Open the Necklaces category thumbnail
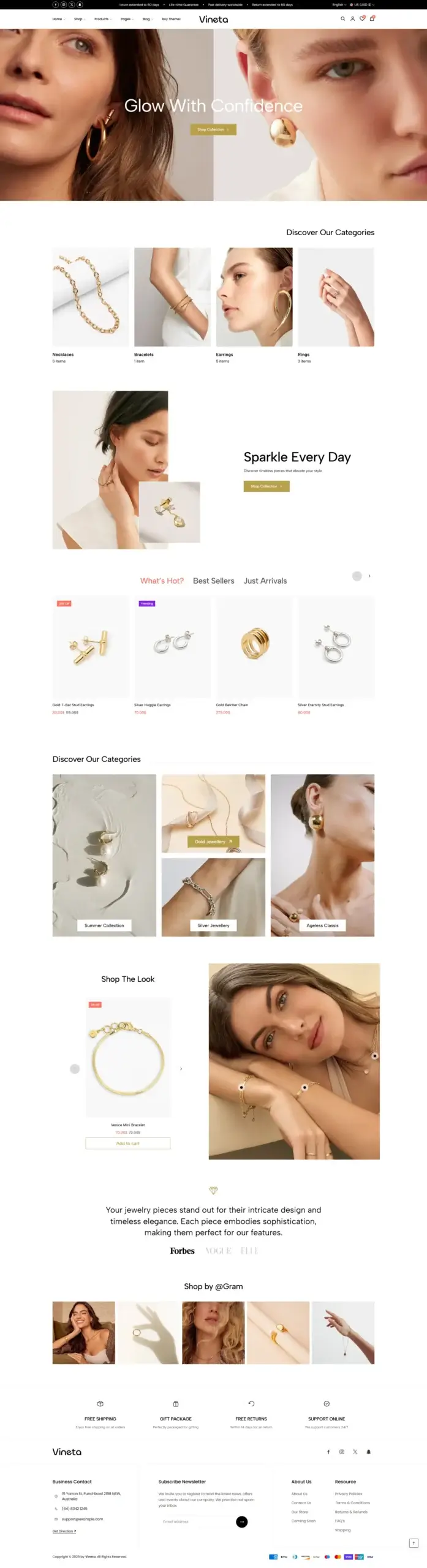 pos(91,296)
